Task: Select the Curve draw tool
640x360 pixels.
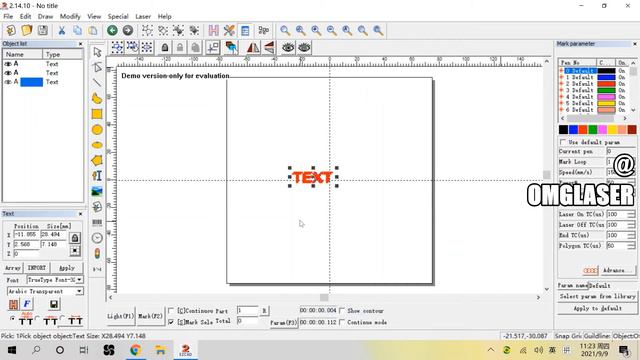Action: [x=97, y=98]
